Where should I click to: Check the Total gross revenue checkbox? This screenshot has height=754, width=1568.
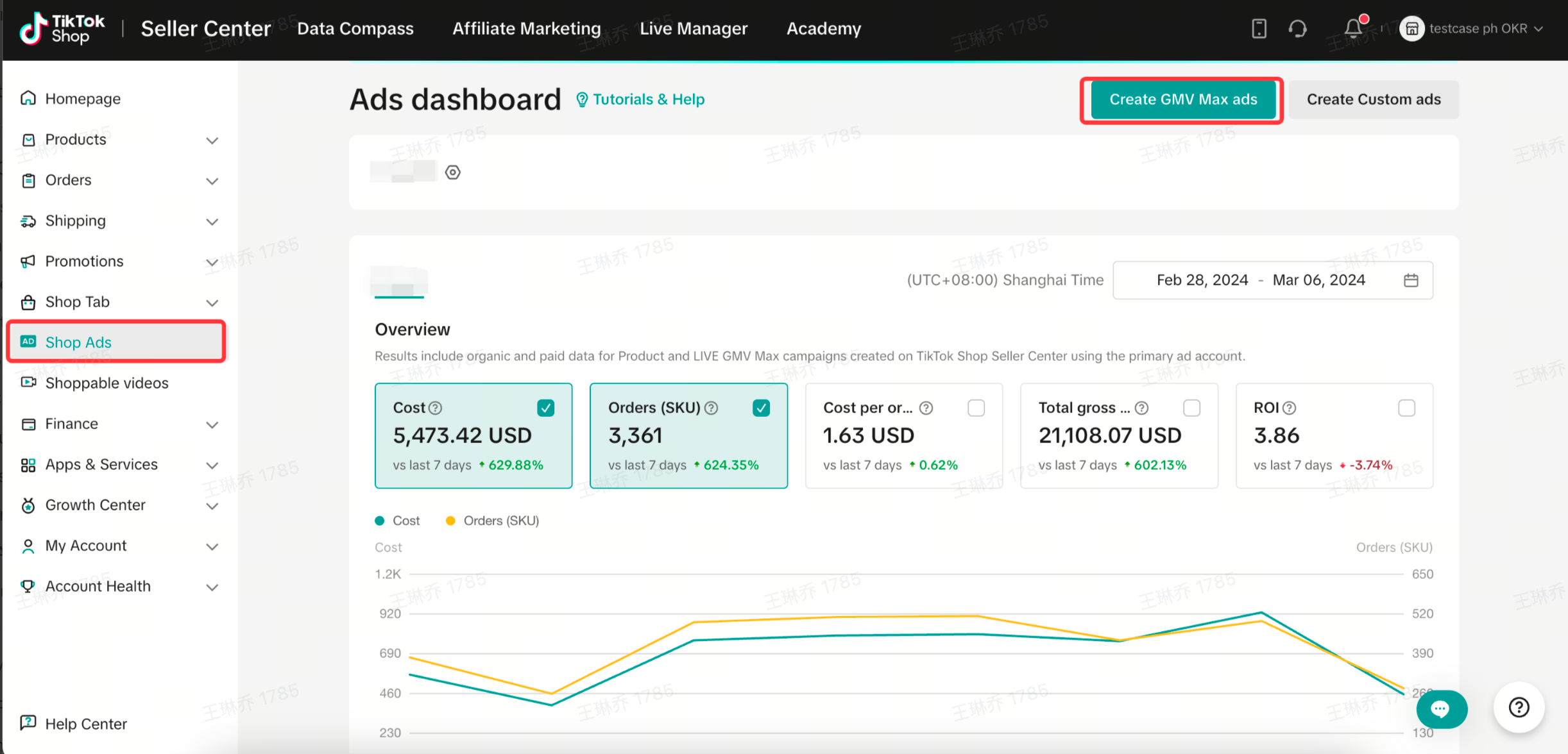point(1191,408)
